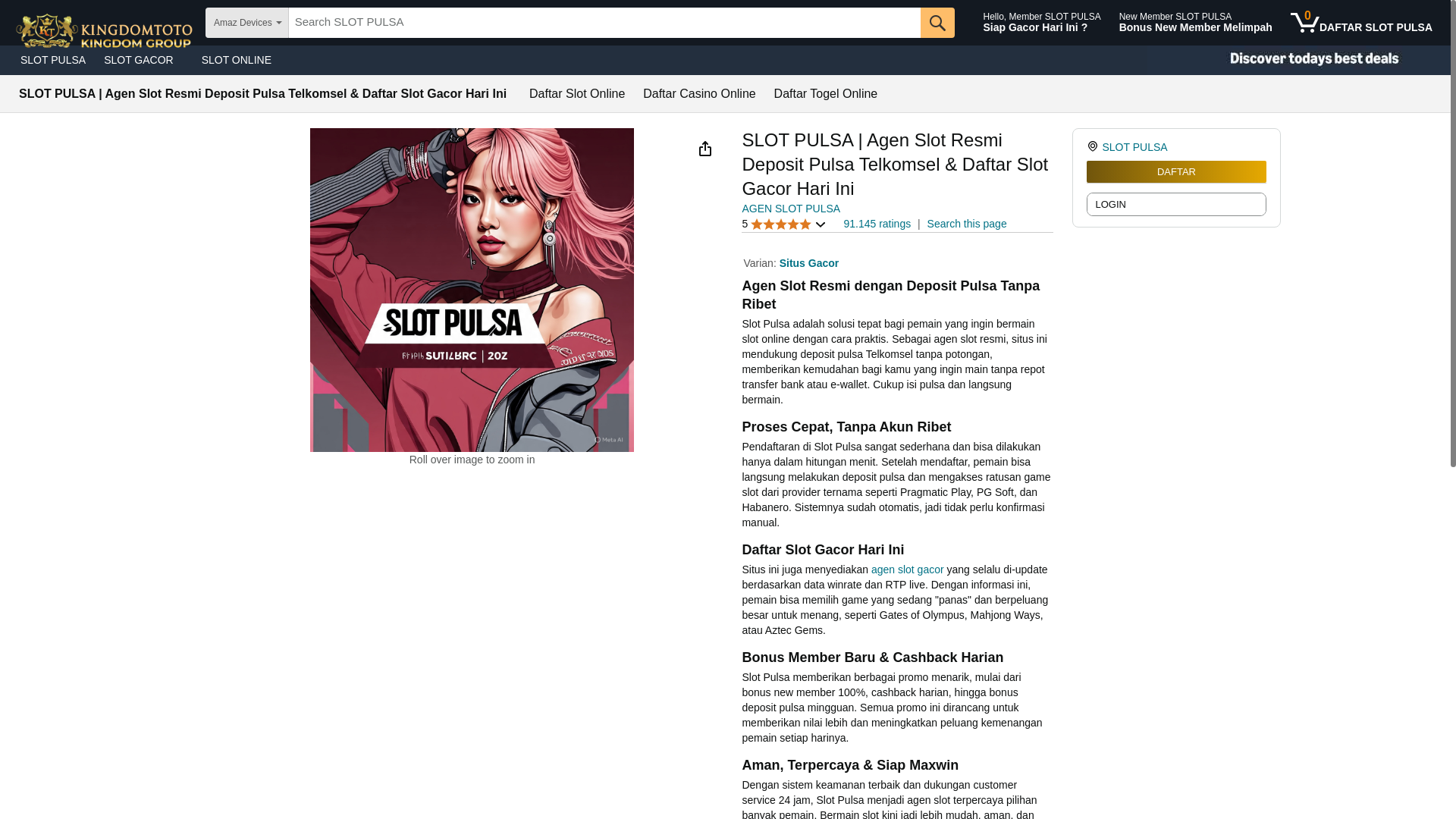Open the cart icon with 0 items
Screen dimensions: 1456x819
1304,22
